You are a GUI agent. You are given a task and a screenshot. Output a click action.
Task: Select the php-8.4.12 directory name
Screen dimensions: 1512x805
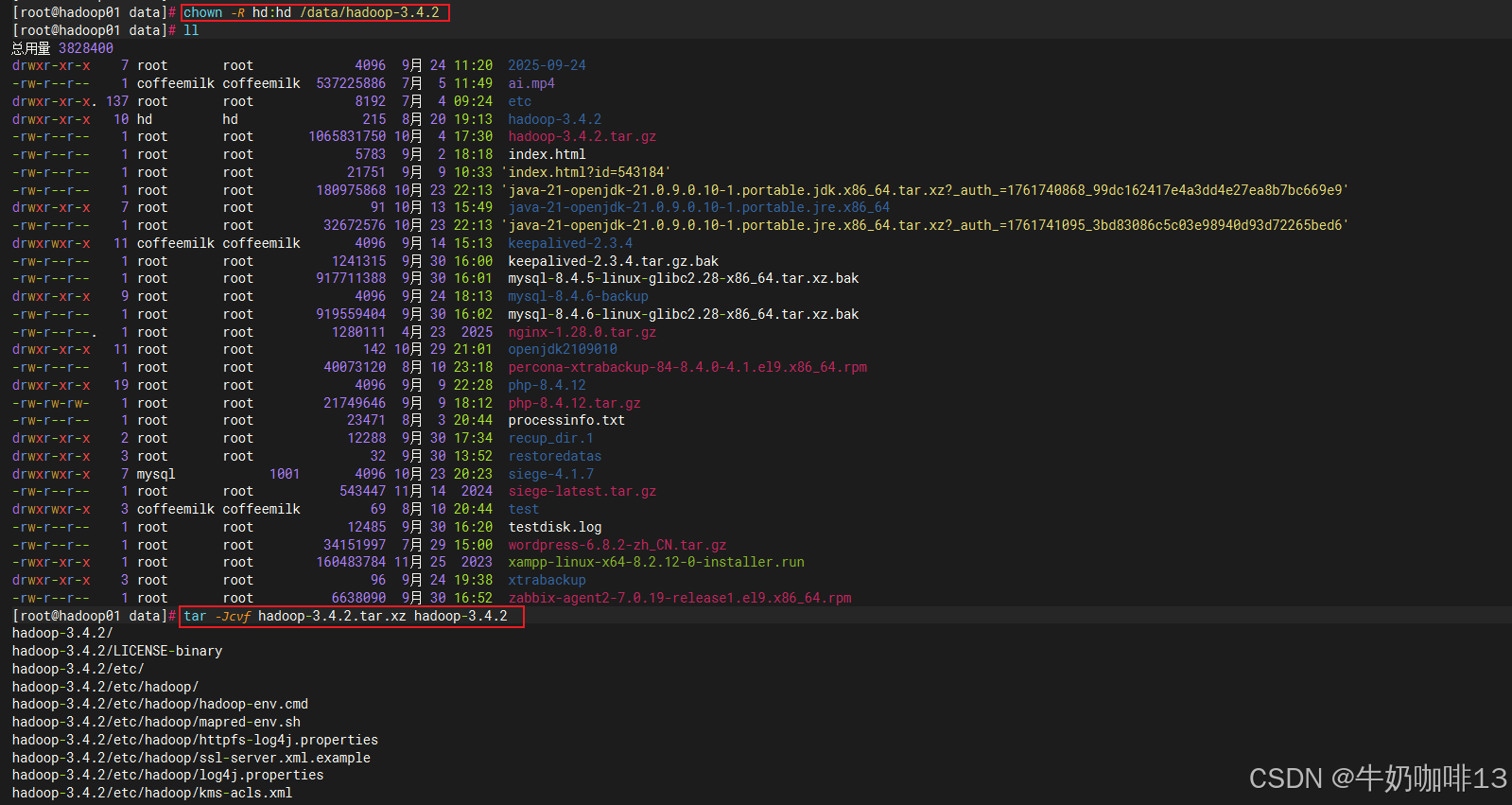coord(547,385)
